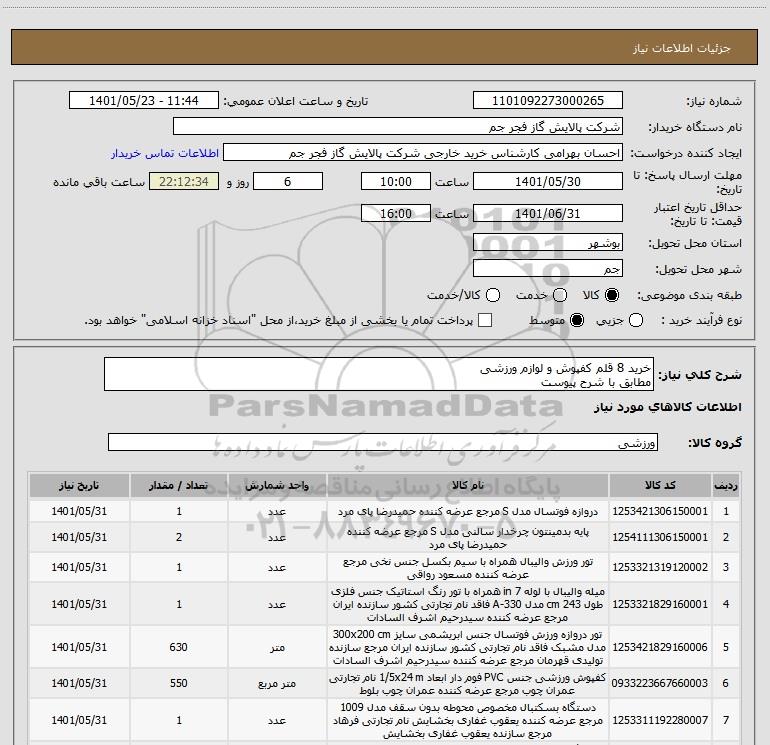Click the futsal goal net 300x200 cm item
This screenshot has height=745, width=770.
pos(468,647)
